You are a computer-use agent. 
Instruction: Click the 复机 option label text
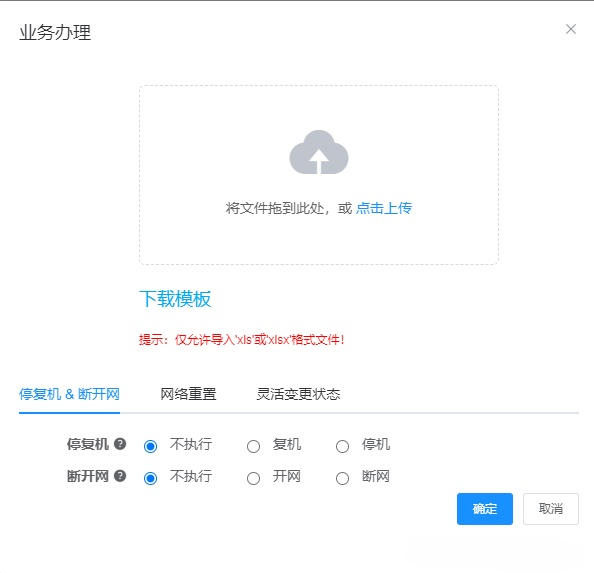[x=287, y=444]
